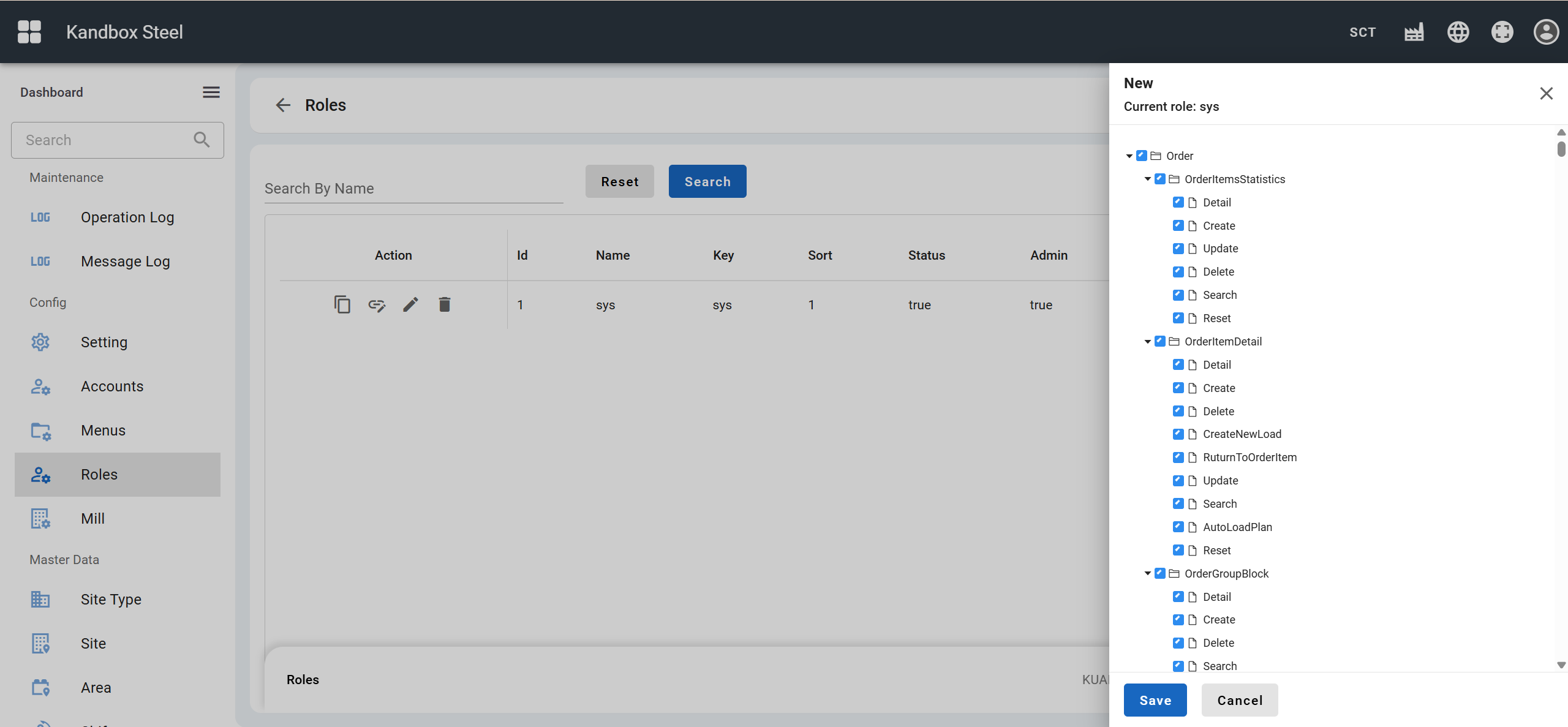Toggle fullscreen icon in top bar

pyautogui.click(x=1502, y=32)
